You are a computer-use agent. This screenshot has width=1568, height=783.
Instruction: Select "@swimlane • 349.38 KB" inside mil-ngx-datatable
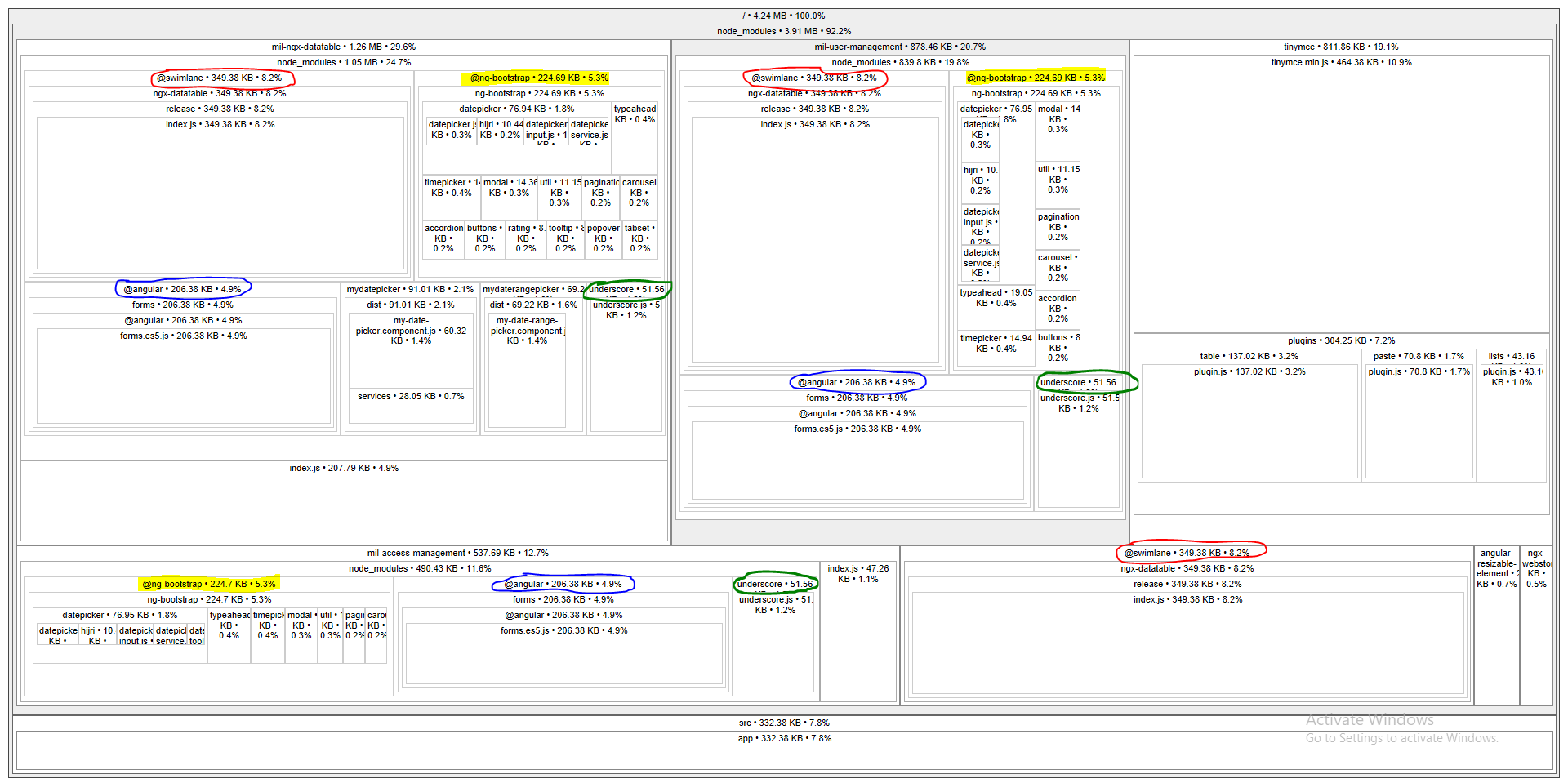click(220, 78)
